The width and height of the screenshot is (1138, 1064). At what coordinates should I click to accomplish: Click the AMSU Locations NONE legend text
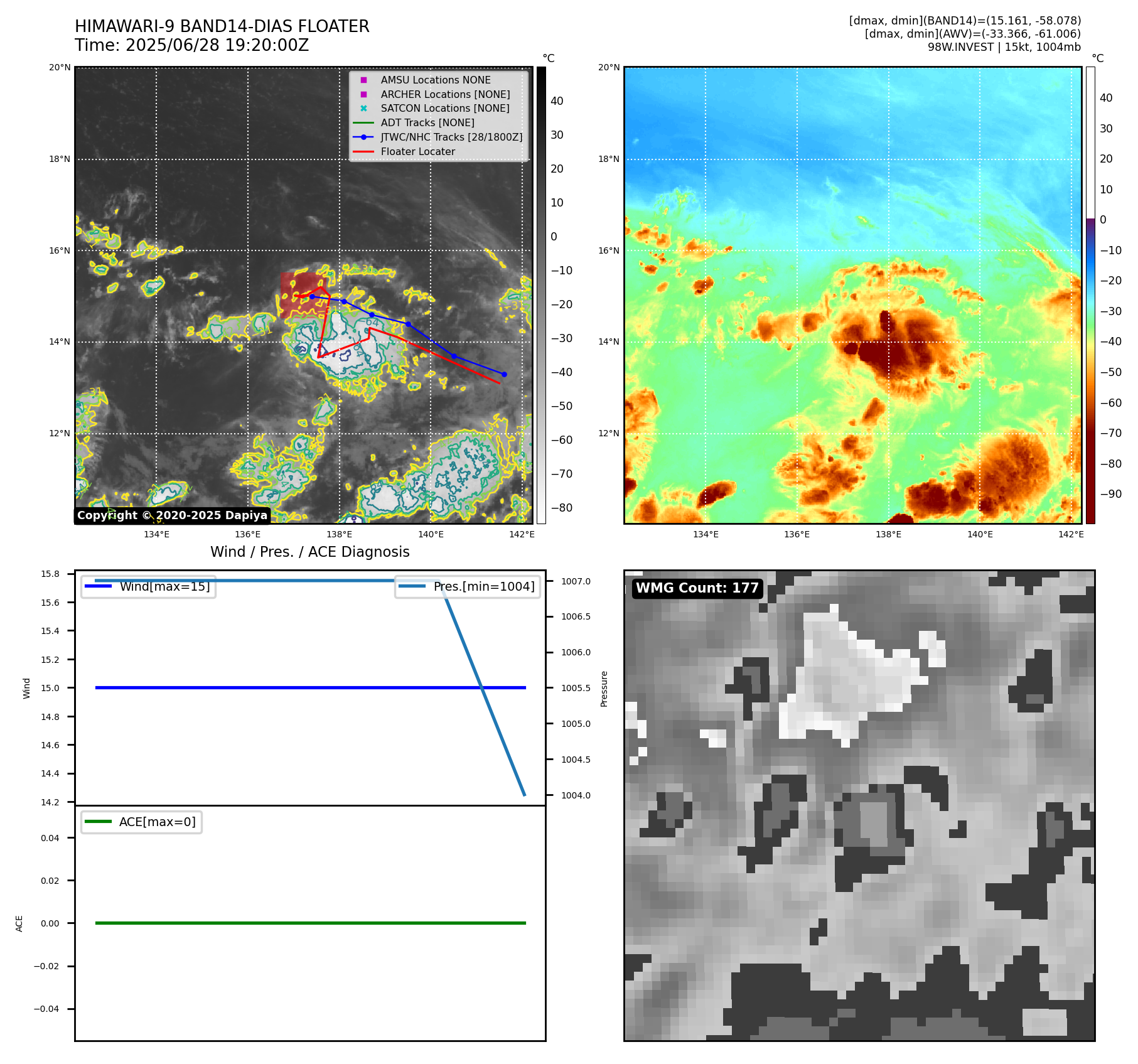(436, 80)
